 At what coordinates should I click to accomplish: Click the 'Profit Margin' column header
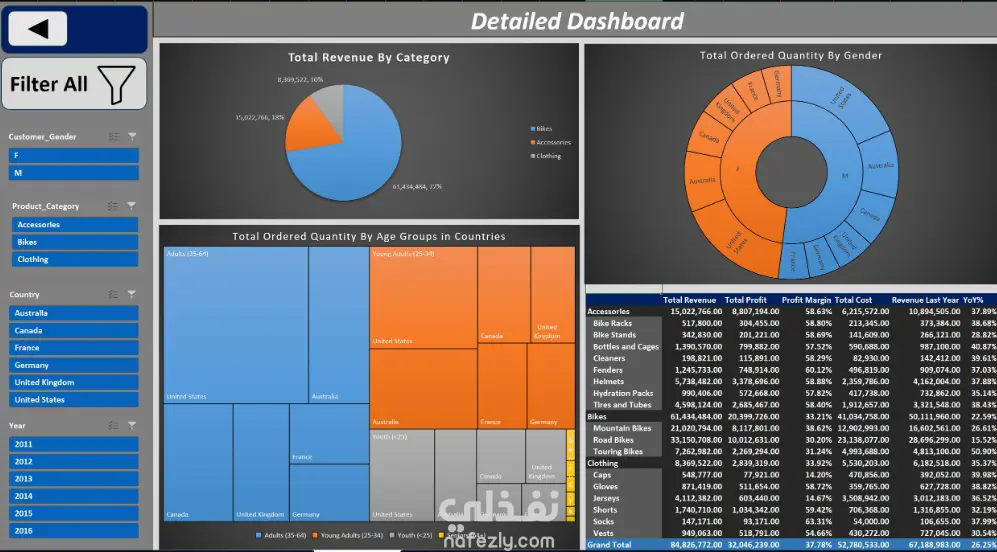coord(806,300)
